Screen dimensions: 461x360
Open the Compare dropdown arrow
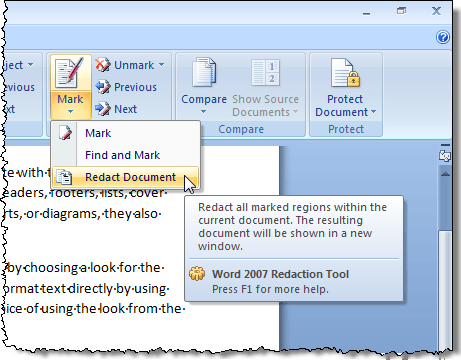click(x=203, y=112)
